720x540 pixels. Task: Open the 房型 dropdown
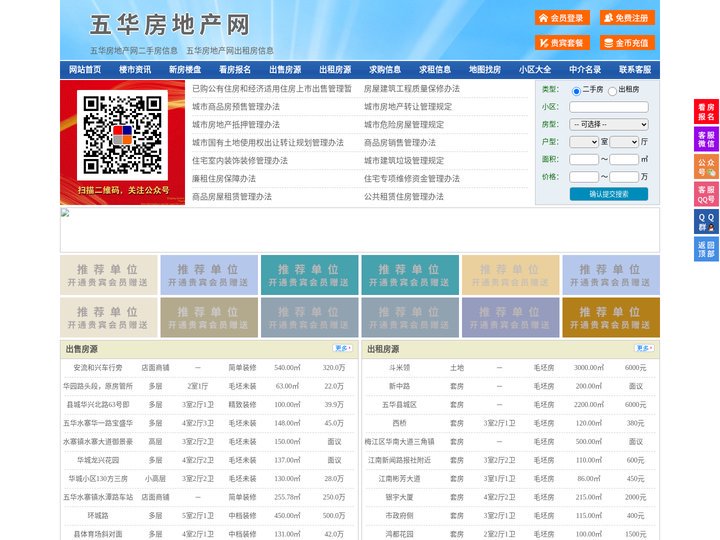(x=609, y=124)
